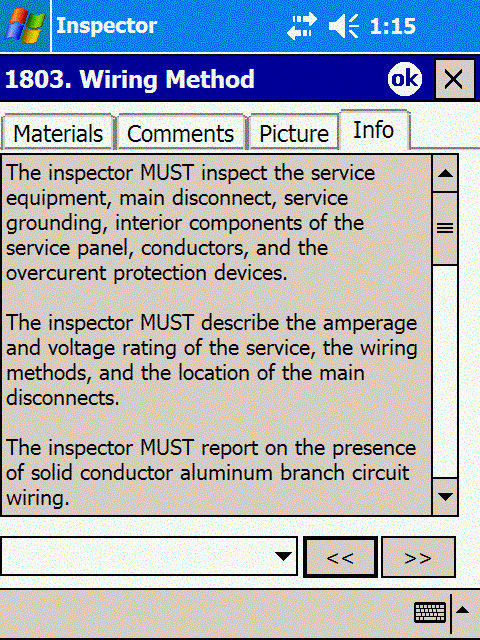Image resolution: width=480 pixels, height=640 pixels.
Task: Show the on-screen keyboard
Action: (x=430, y=612)
